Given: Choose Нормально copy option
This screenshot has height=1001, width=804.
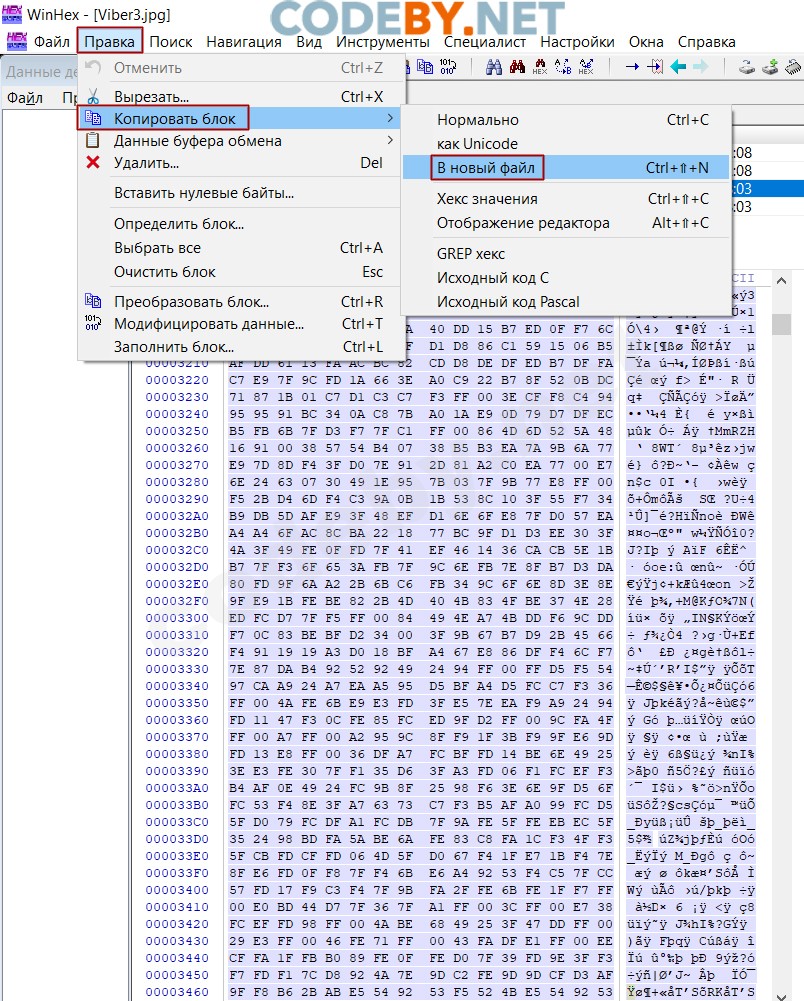Looking at the screenshot, I should pyautogui.click(x=566, y=119).
